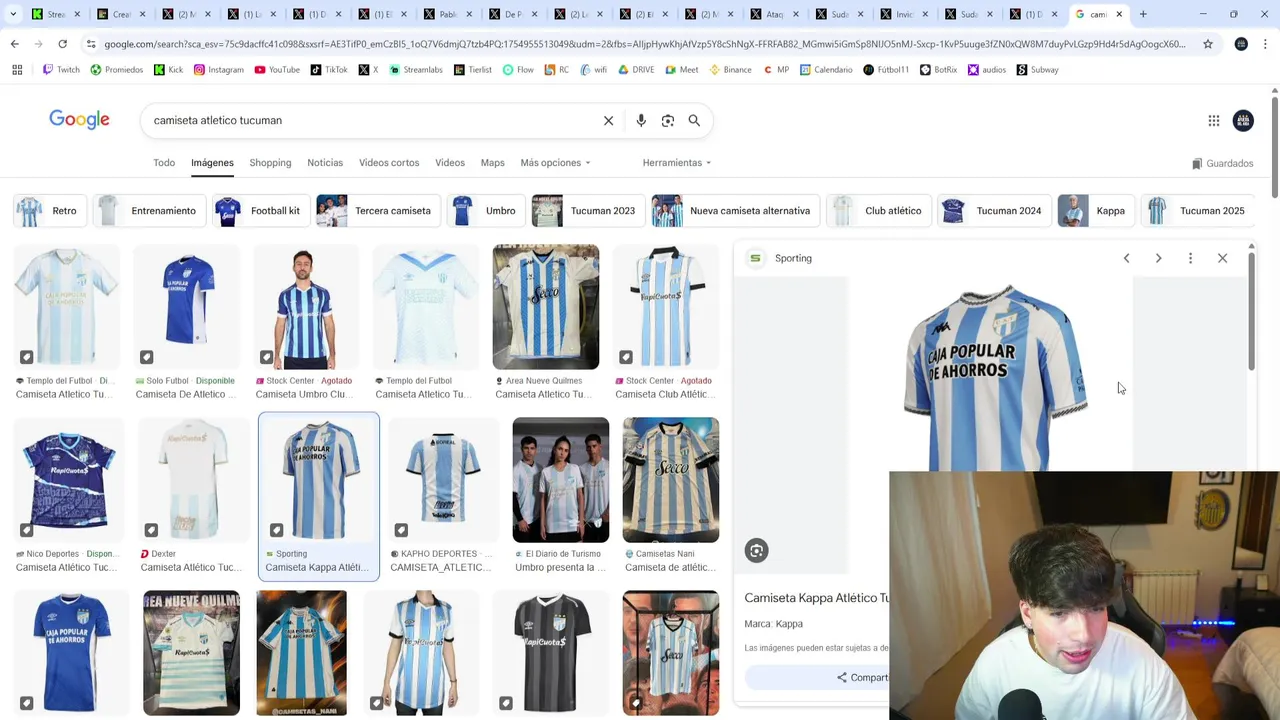Open the Twitch bookmark

coord(61,70)
